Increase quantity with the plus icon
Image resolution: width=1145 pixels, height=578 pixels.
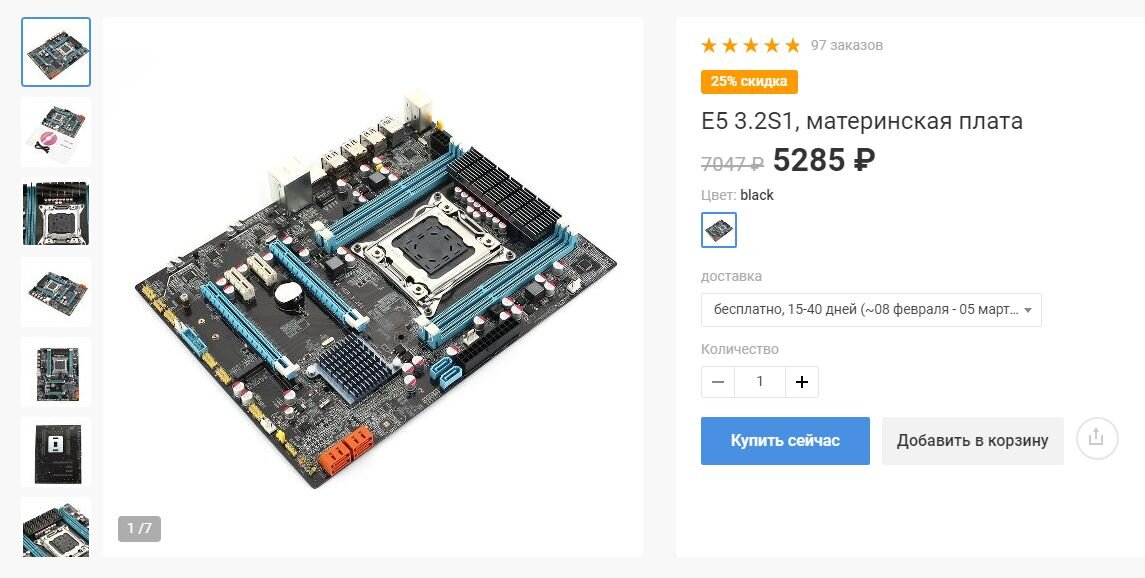pyautogui.click(x=802, y=382)
